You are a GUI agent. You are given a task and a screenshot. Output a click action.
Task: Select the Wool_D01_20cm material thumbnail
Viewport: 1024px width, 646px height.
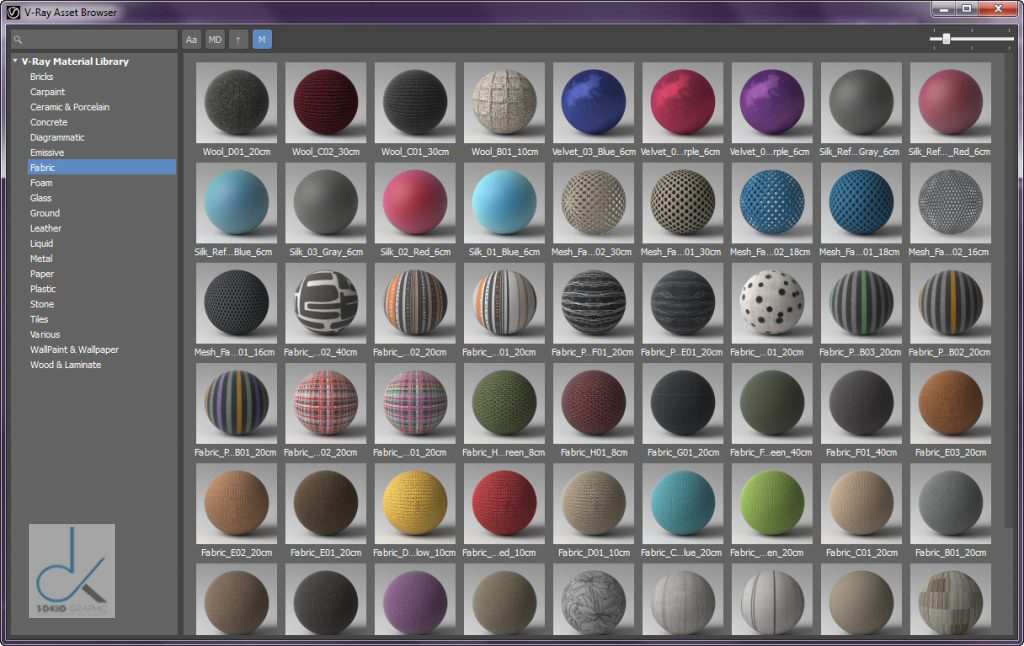[236, 103]
